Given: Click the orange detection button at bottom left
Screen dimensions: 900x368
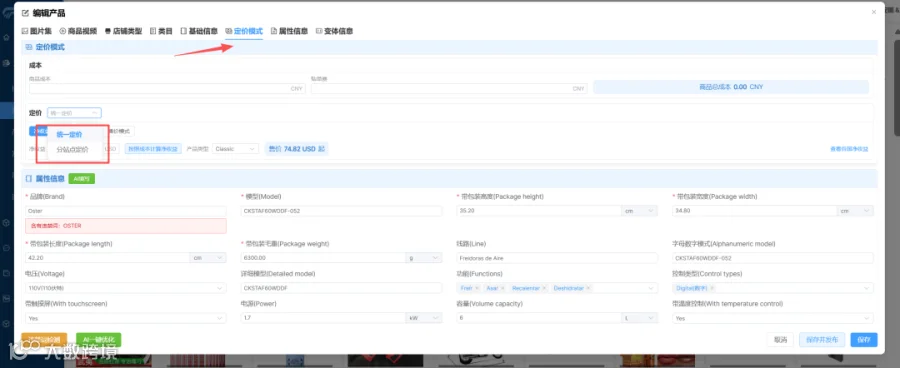Looking at the screenshot, I should (x=44, y=340).
